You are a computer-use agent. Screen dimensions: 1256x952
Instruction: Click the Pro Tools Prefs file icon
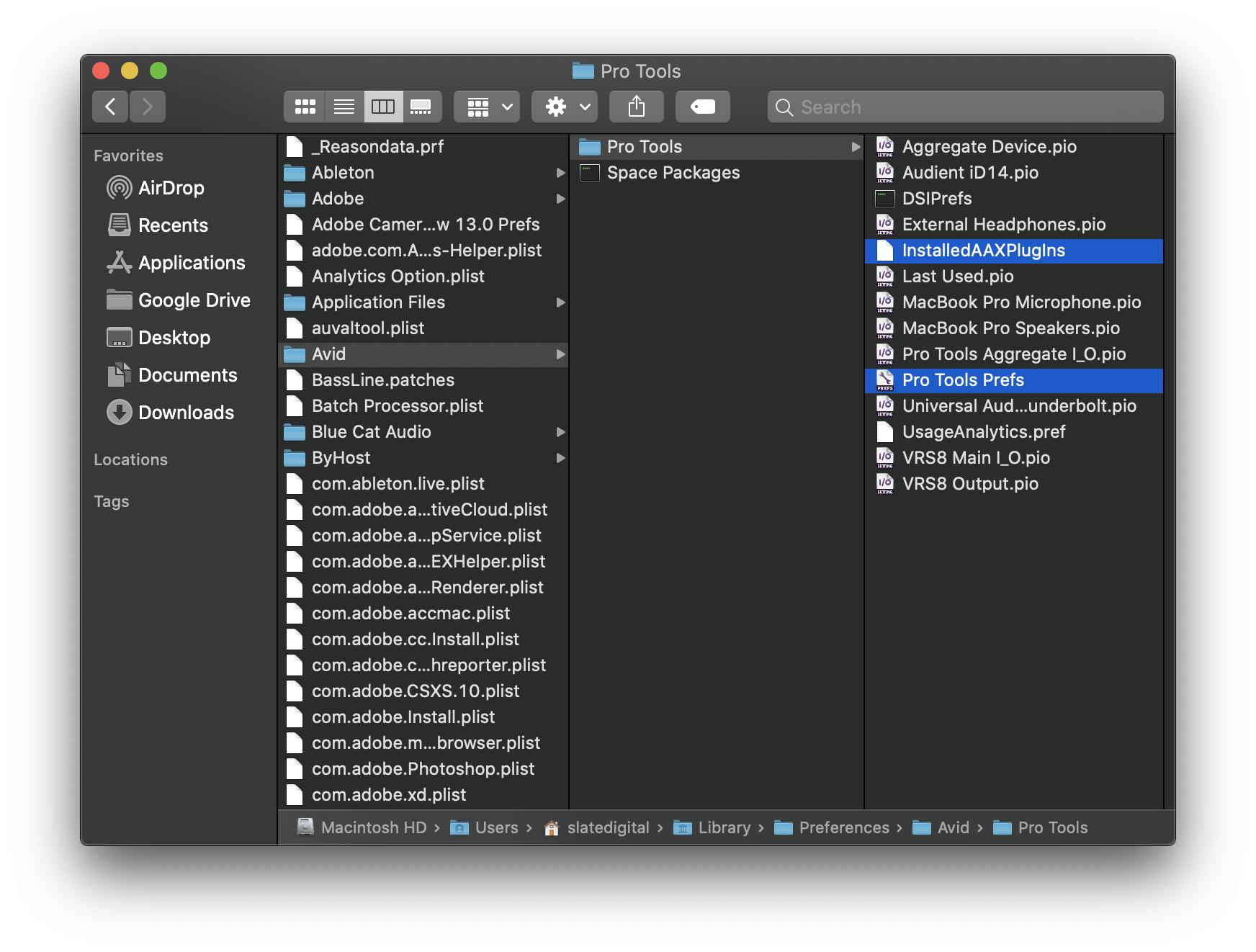(x=885, y=380)
